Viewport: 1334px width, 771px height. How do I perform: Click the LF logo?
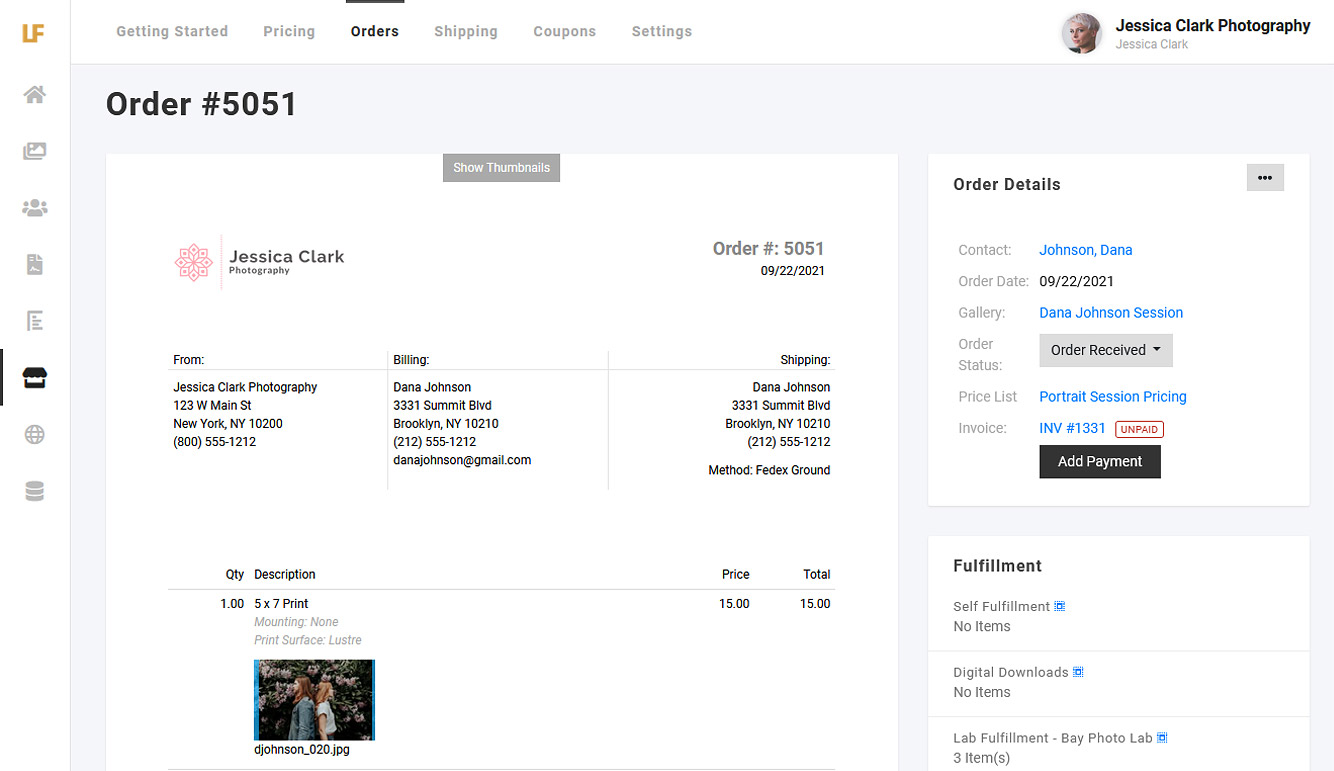(x=33, y=33)
